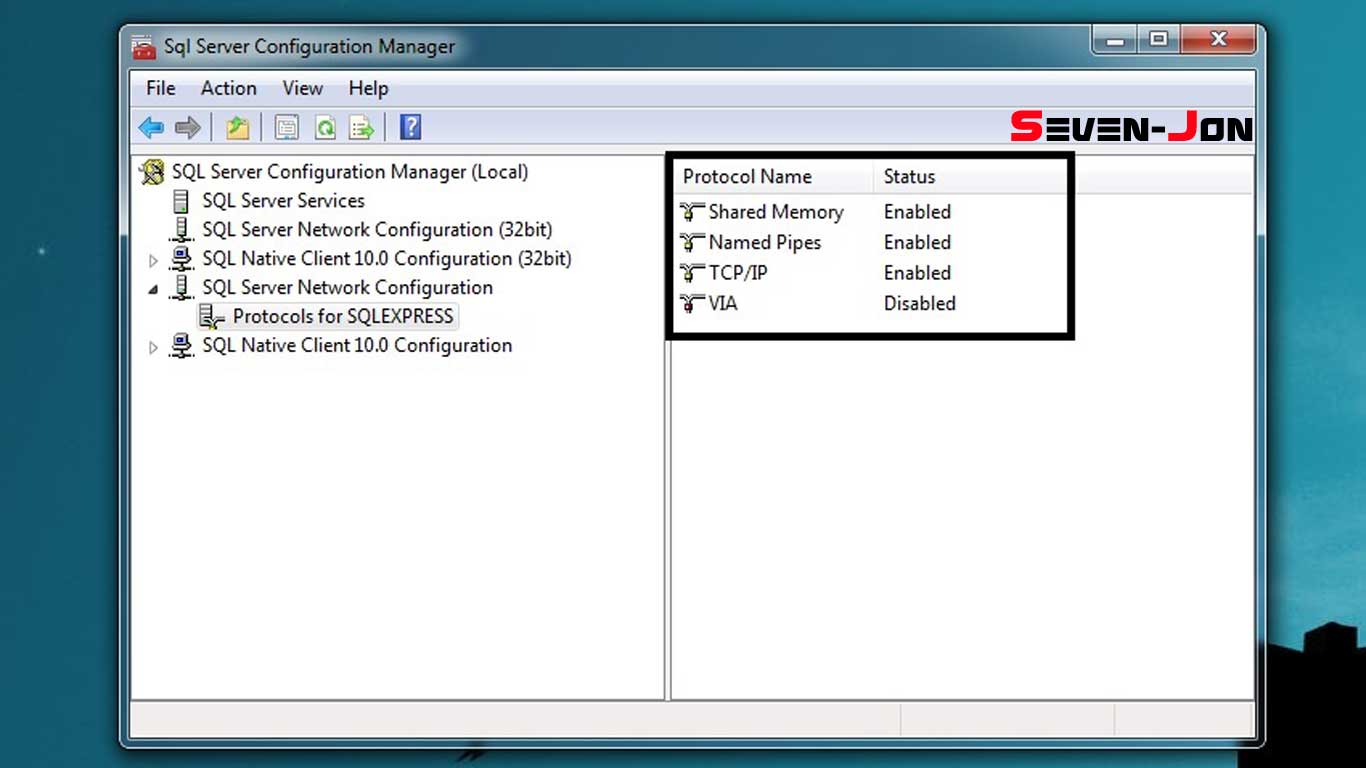Collapse SQL Server Network Configuration node
The height and width of the screenshot is (768, 1366).
153,289
